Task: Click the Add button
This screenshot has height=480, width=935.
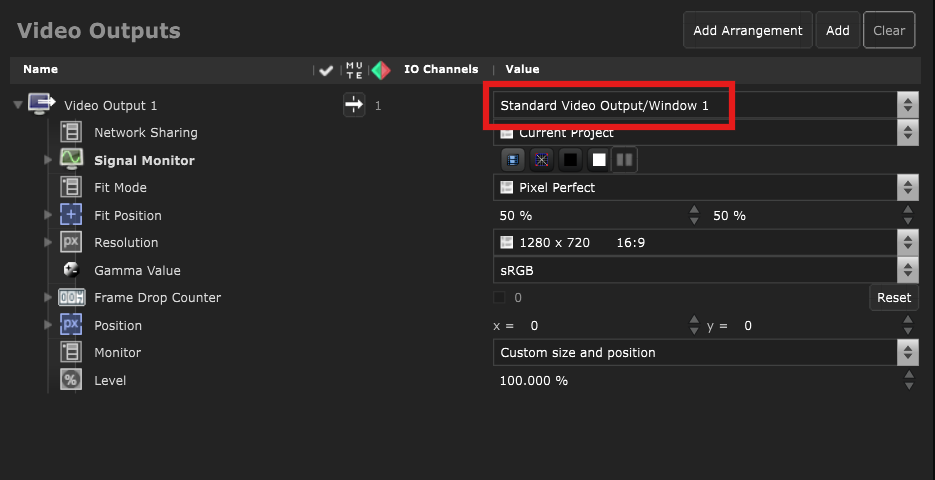Action: [838, 30]
